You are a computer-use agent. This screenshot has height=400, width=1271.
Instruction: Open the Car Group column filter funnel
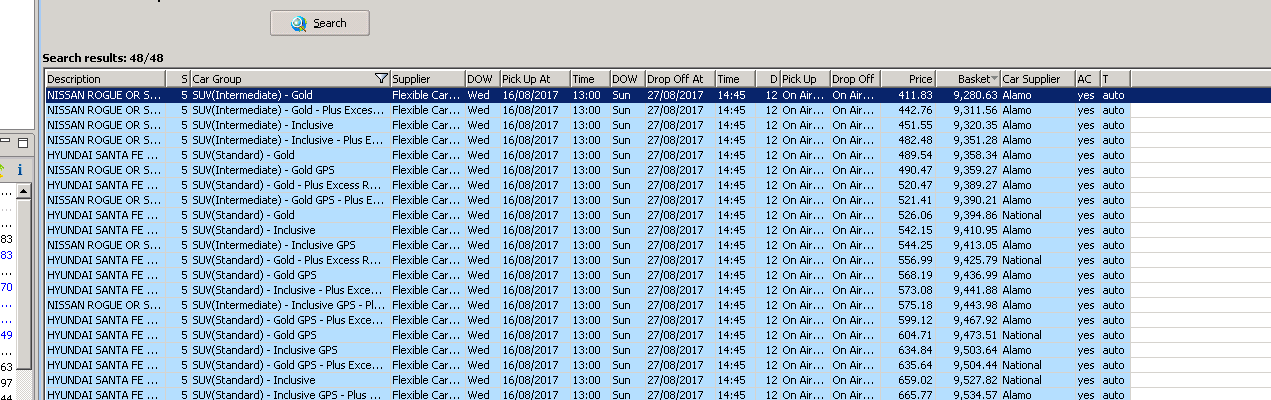point(381,78)
